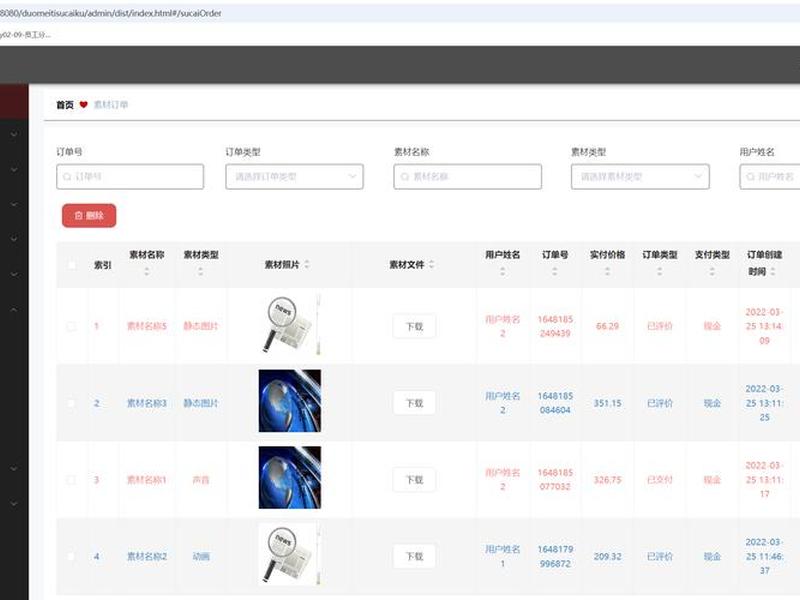Sort by 素材类型 column arrows

[x=201, y=271]
